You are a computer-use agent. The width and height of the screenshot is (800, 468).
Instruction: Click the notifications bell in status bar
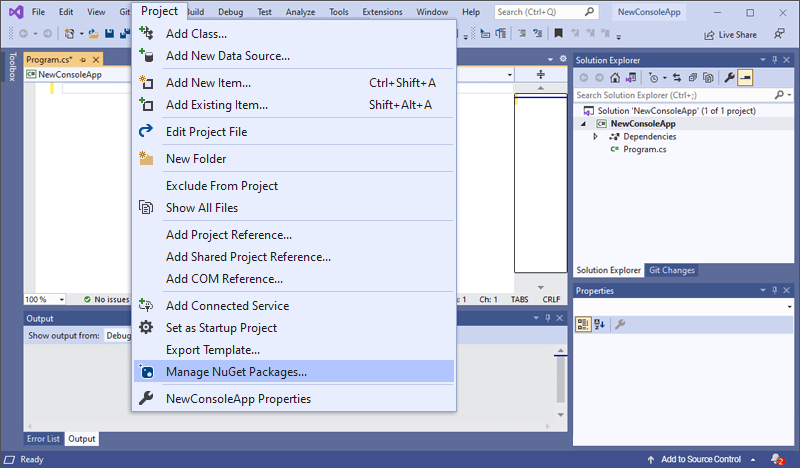(777, 459)
